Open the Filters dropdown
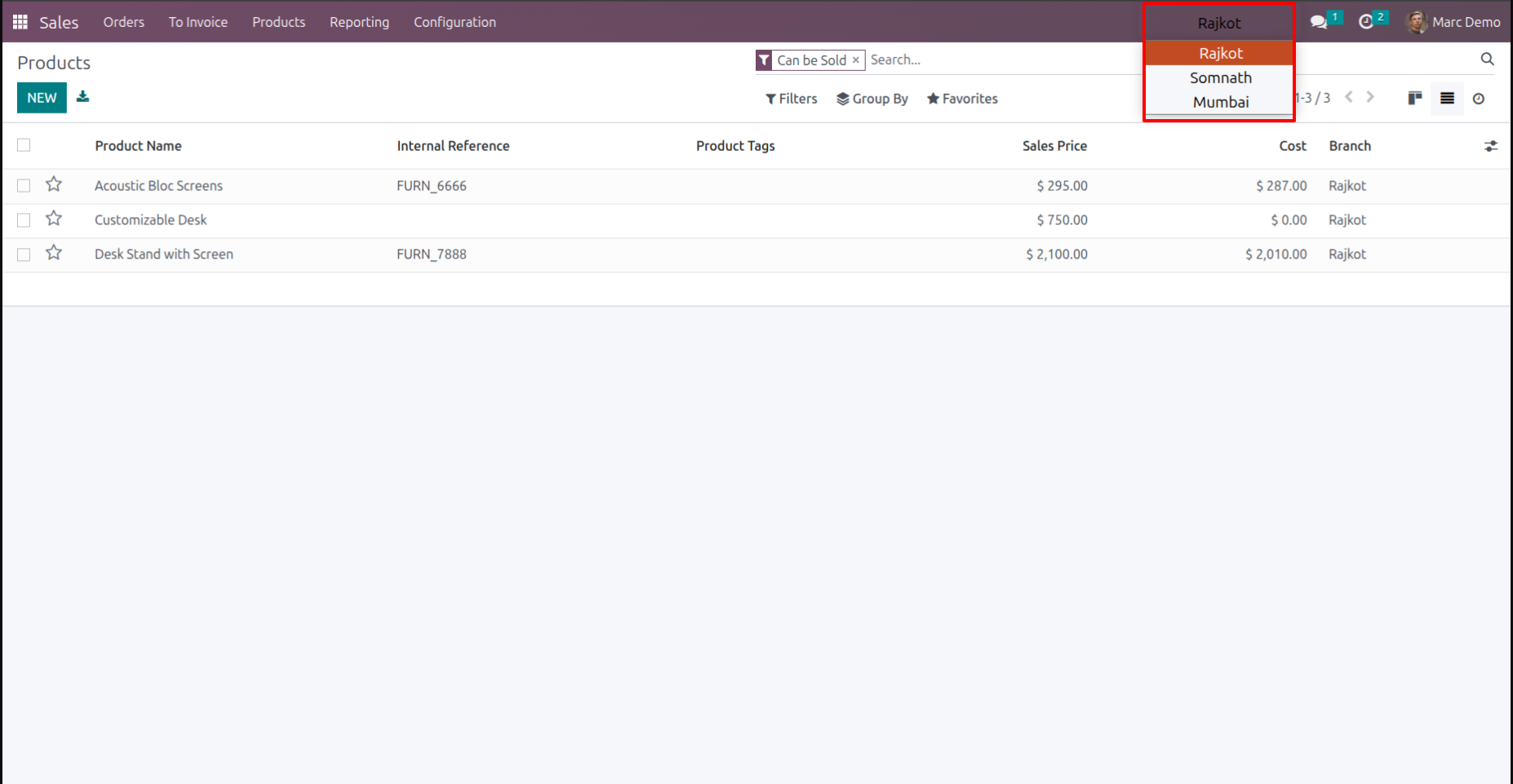 pos(791,99)
